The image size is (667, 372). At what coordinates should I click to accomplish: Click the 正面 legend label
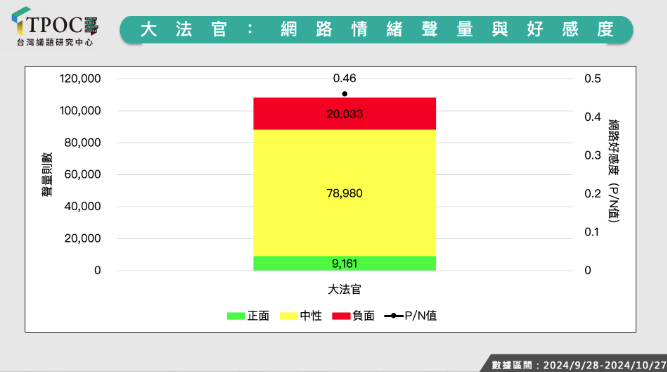(x=258, y=316)
